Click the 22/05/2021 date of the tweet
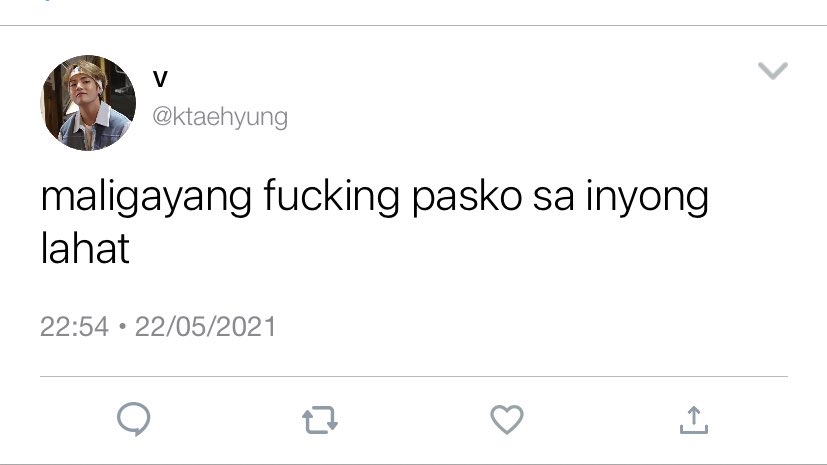This screenshot has height=465, width=827. pos(205,326)
